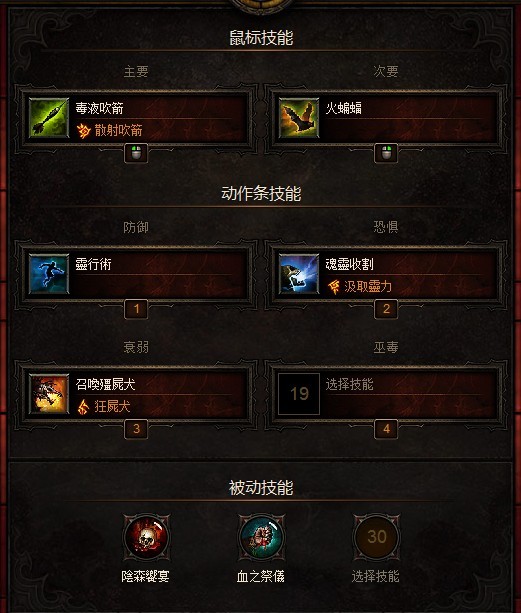Select the 召喚殭屍犬 zombie dogs icon

49,394
